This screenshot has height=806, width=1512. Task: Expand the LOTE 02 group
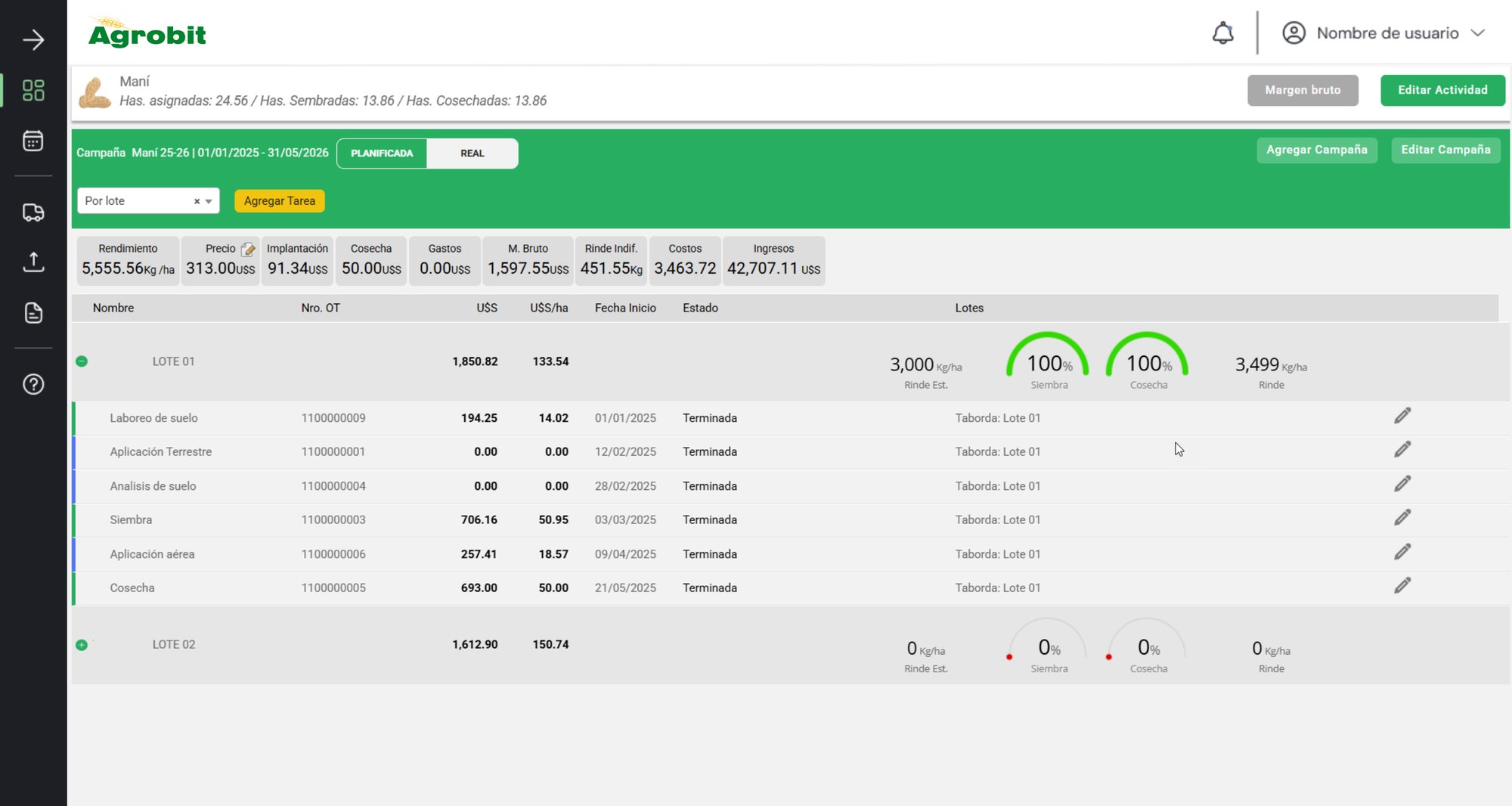82,645
